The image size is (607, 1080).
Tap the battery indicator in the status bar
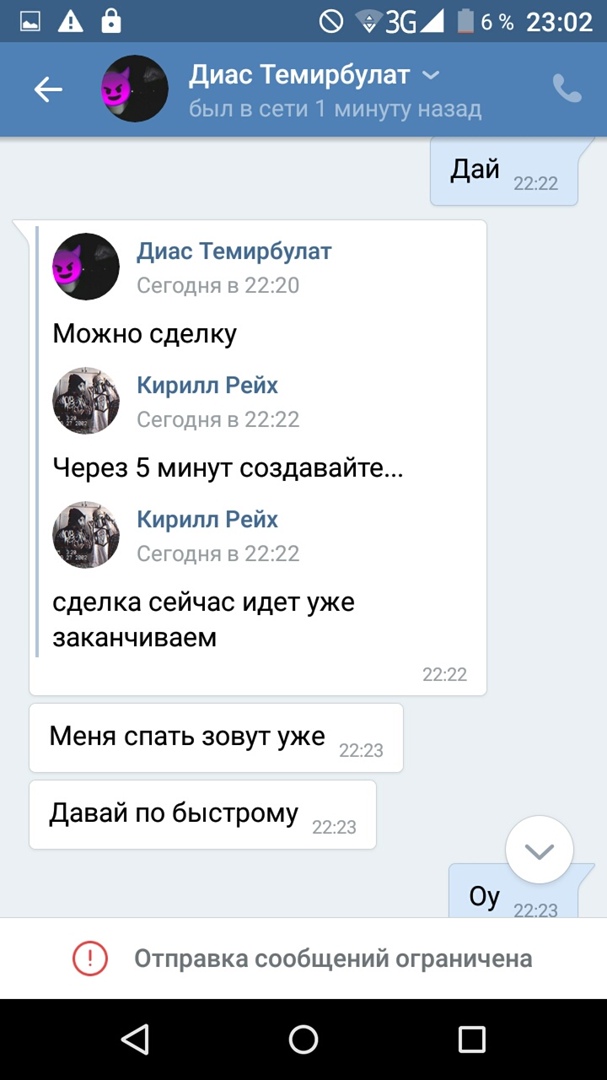pyautogui.click(x=466, y=22)
